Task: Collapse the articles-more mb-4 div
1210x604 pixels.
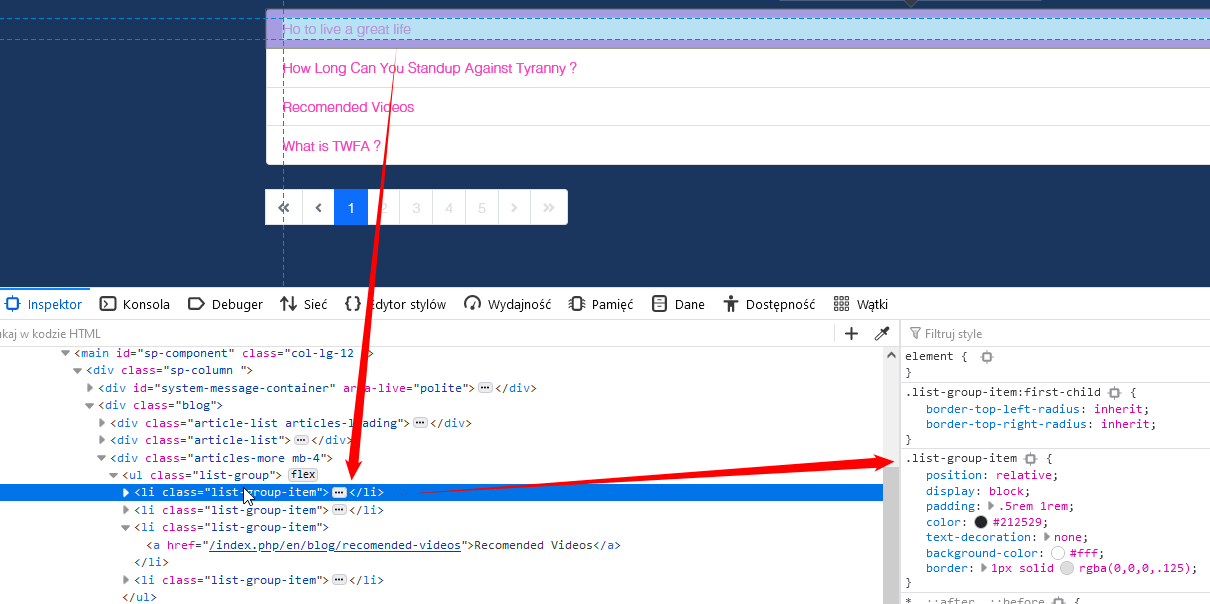Action: coord(102,458)
